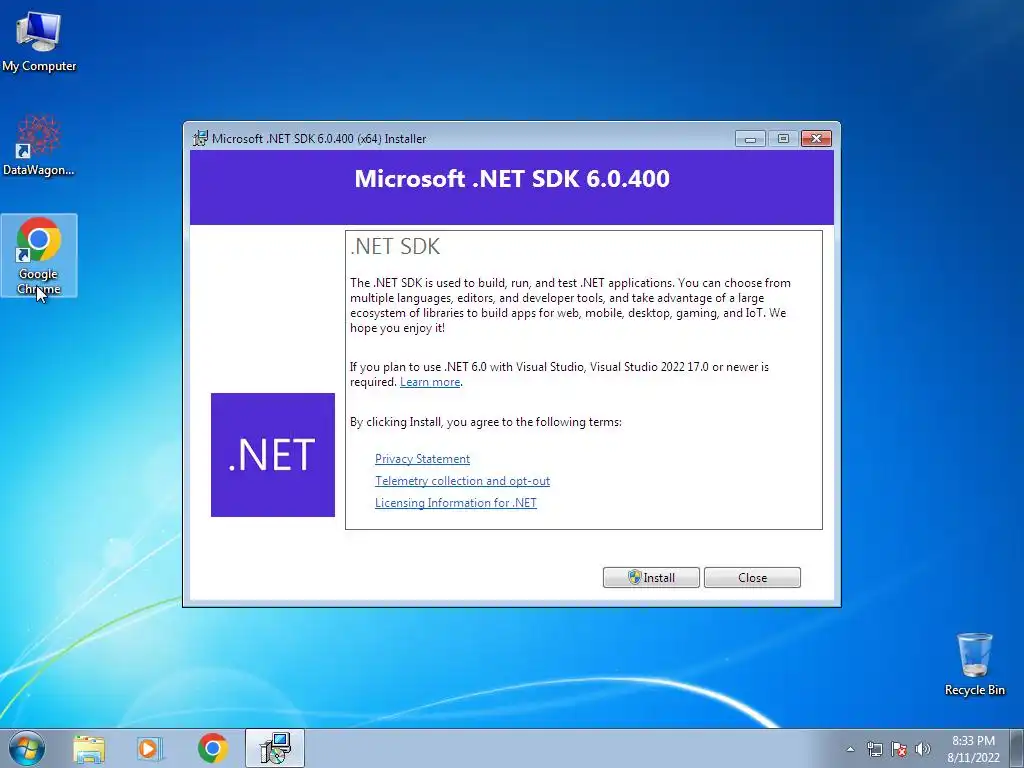The height and width of the screenshot is (768, 1024).
Task: Open the Learn more link
Action: 430,382
